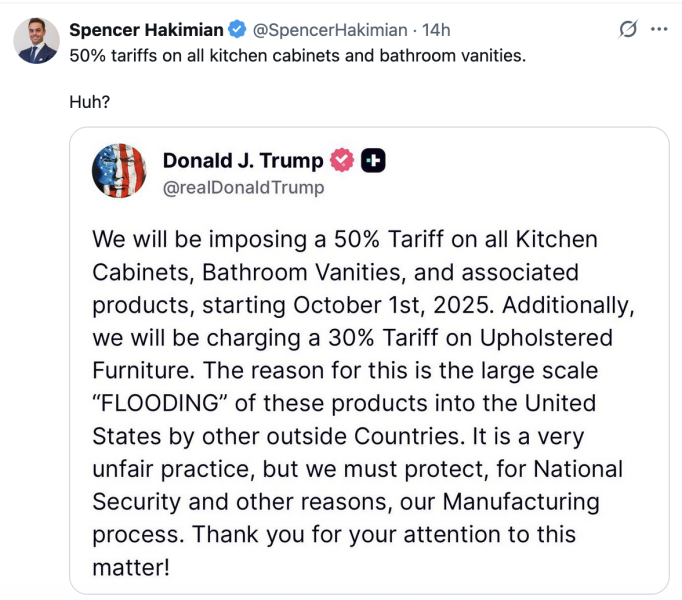Open the 14h timestamp link
Viewport: 682px width, 600px height.
click(x=437, y=30)
